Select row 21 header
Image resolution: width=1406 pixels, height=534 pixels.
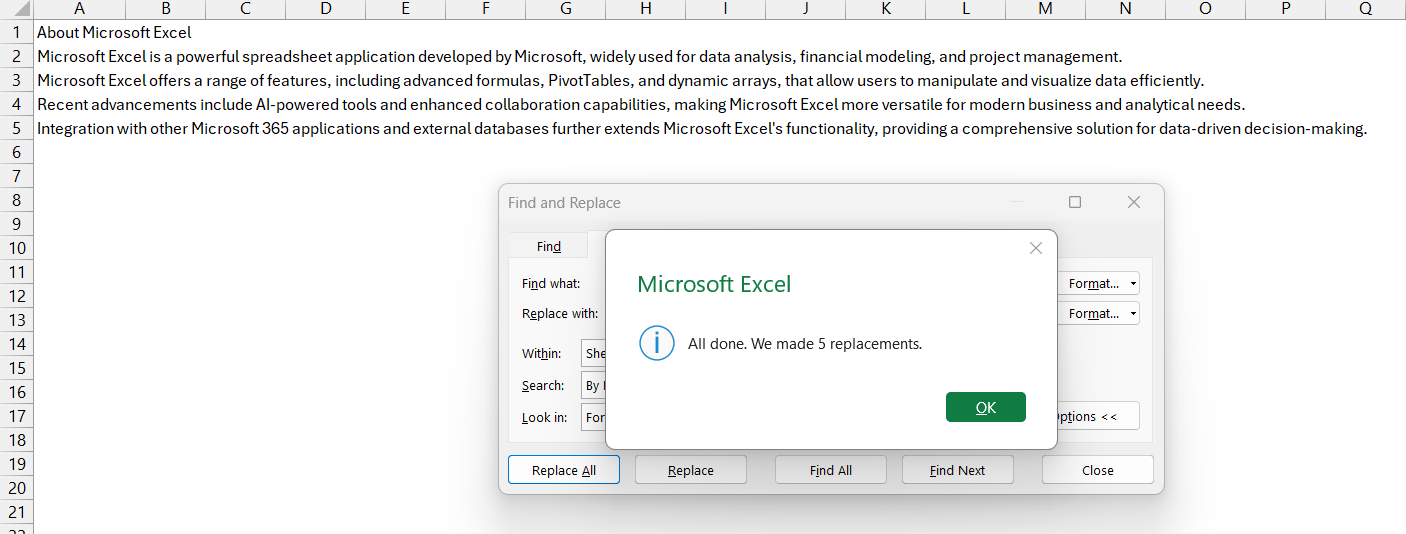[x=17, y=512]
